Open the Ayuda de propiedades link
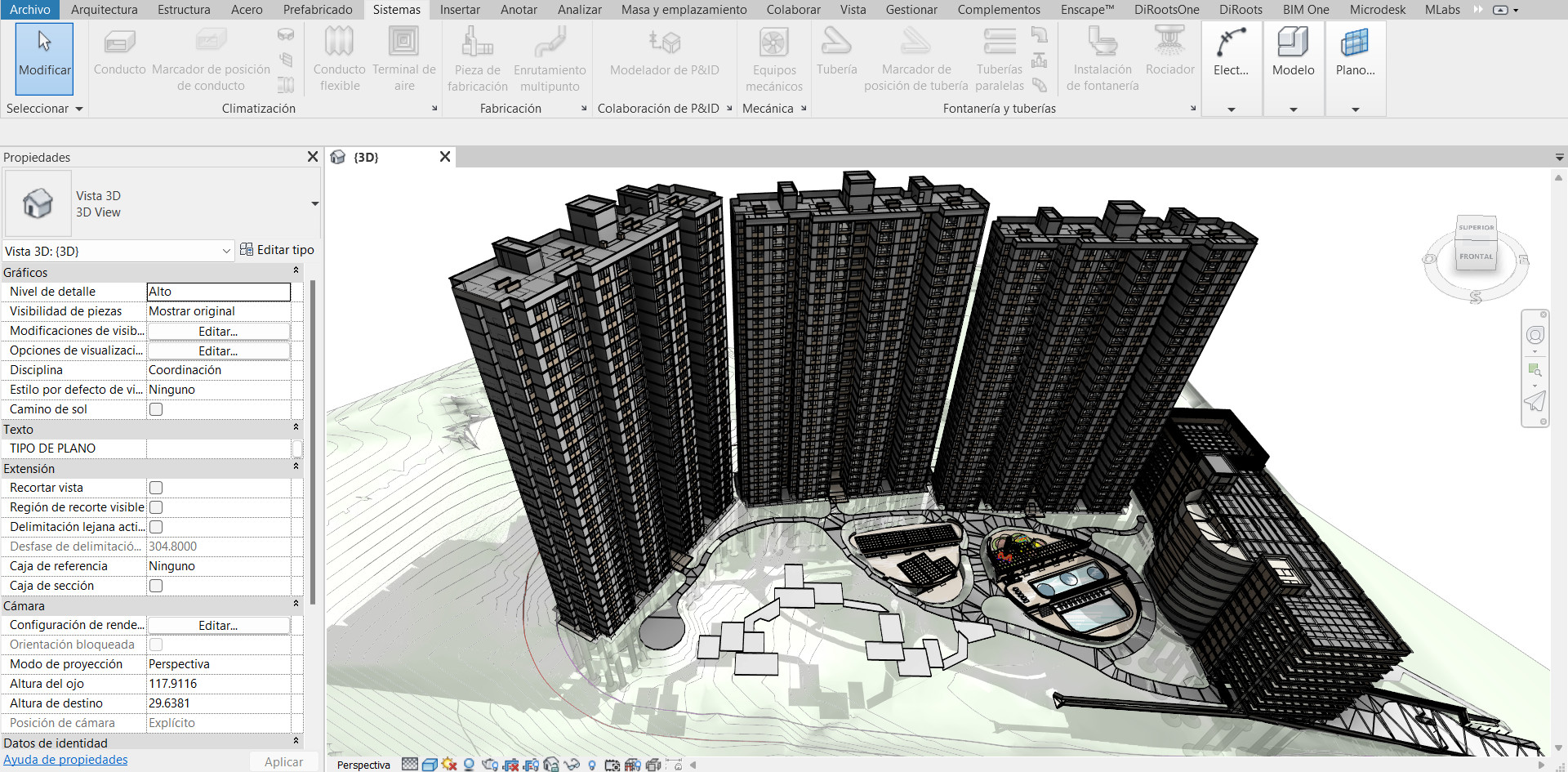The height and width of the screenshot is (772, 1568). (x=65, y=760)
